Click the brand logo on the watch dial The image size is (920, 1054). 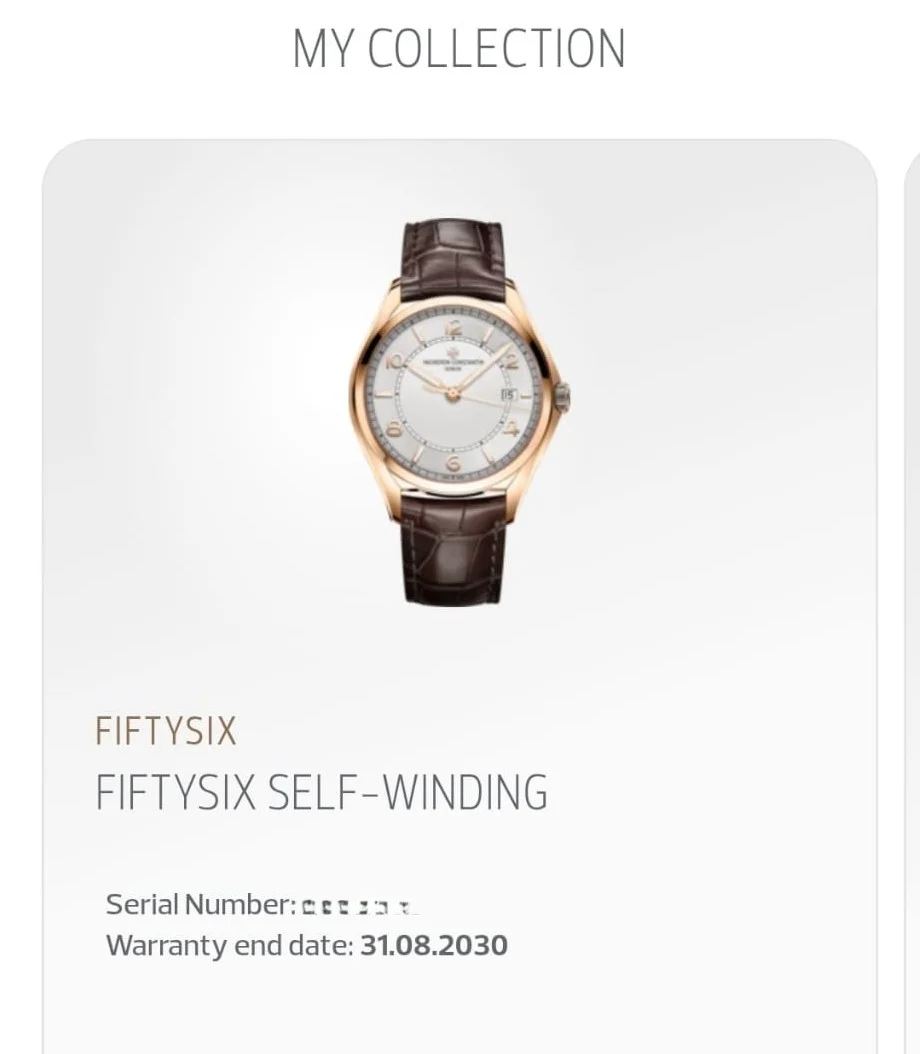click(x=453, y=354)
